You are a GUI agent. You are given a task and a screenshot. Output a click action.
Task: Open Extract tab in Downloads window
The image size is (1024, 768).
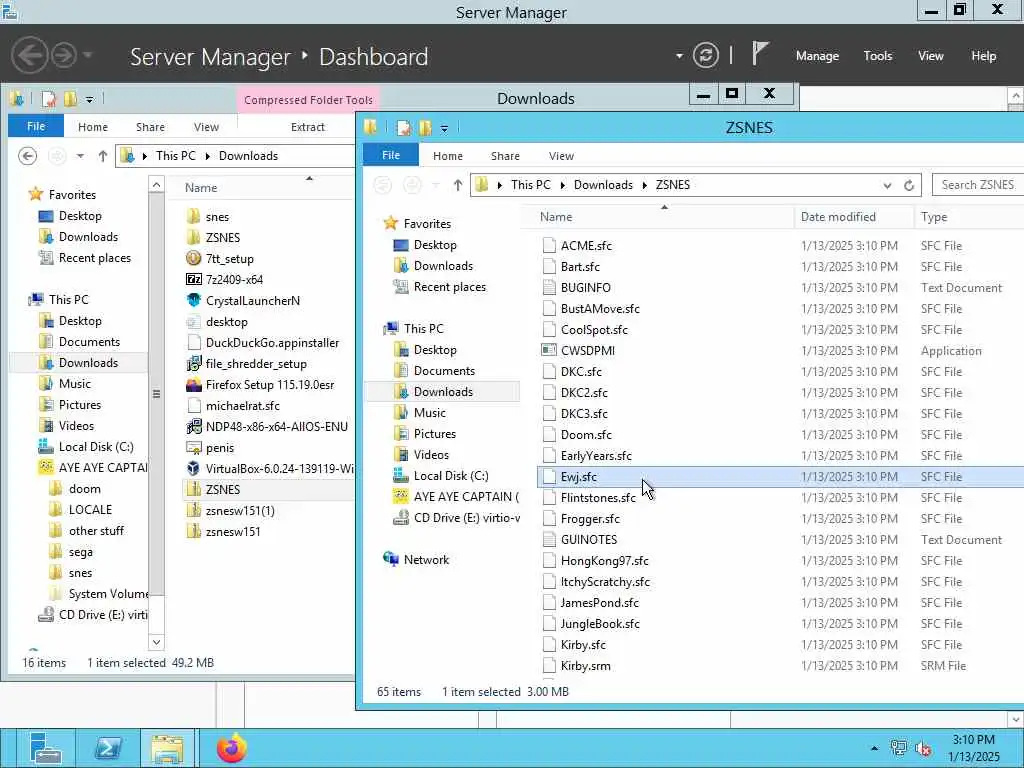click(x=308, y=127)
